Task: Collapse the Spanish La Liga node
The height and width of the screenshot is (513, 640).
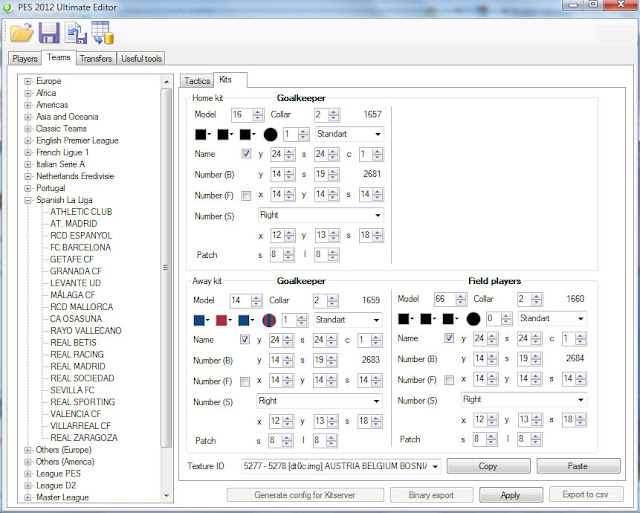Action: tap(27, 200)
